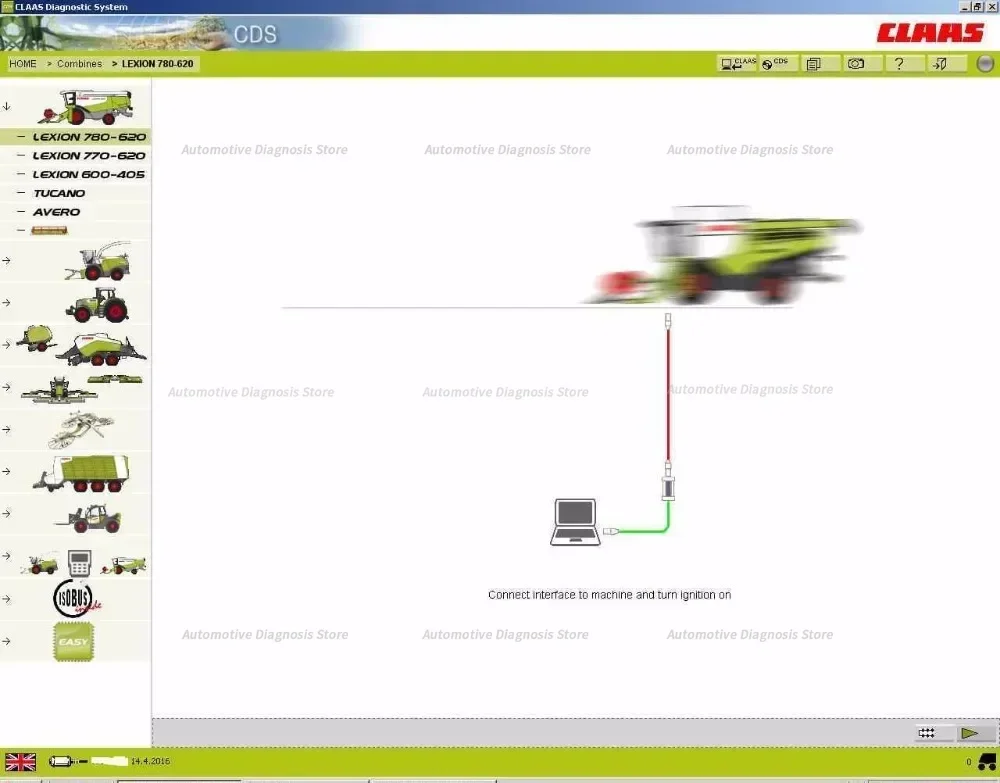This screenshot has width=1000, height=783.
Task: Go to HOME in the breadcrumb
Action: click(22, 64)
